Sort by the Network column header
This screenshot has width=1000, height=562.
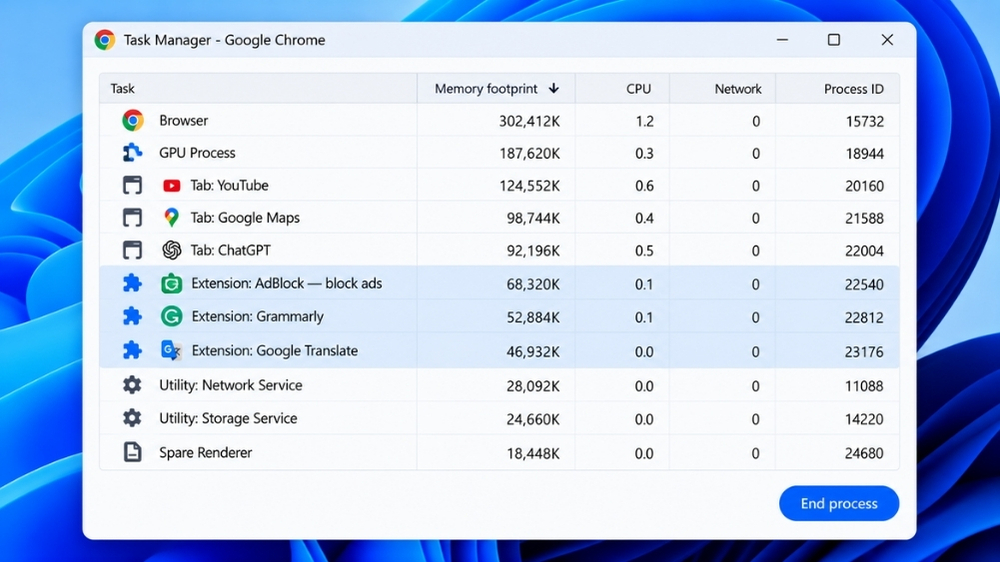[x=723, y=89]
